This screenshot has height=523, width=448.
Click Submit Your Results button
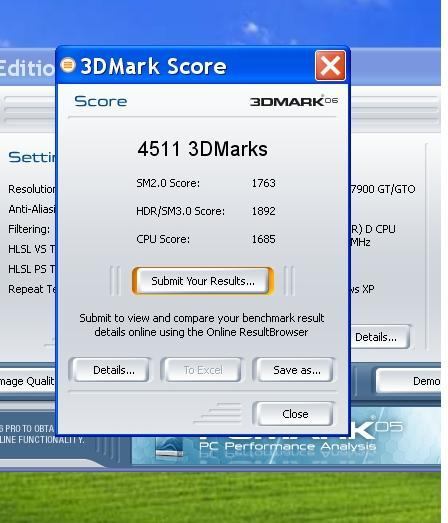tap(203, 281)
